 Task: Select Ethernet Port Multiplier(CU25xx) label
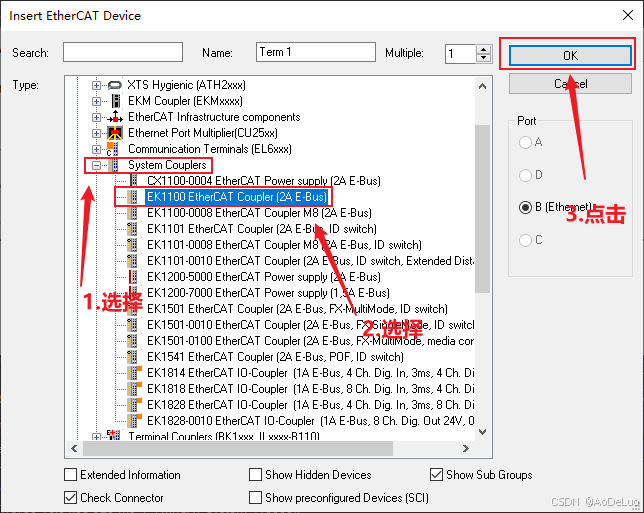203,133
